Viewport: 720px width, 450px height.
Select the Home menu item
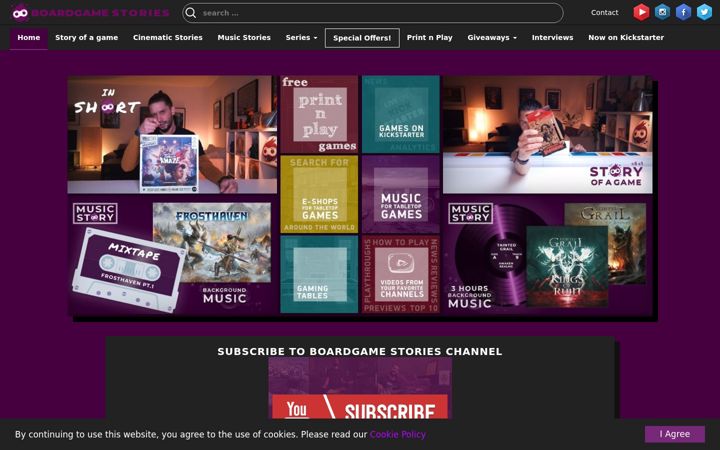click(x=29, y=38)
